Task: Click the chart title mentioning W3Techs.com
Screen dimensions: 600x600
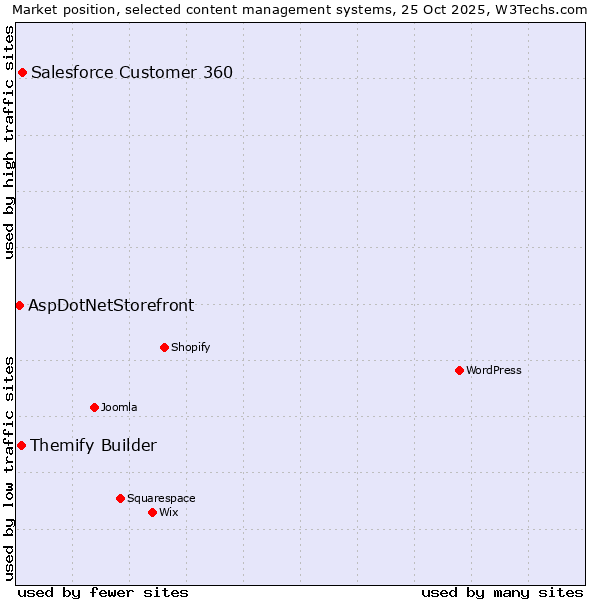Action: tap(299, 9)
